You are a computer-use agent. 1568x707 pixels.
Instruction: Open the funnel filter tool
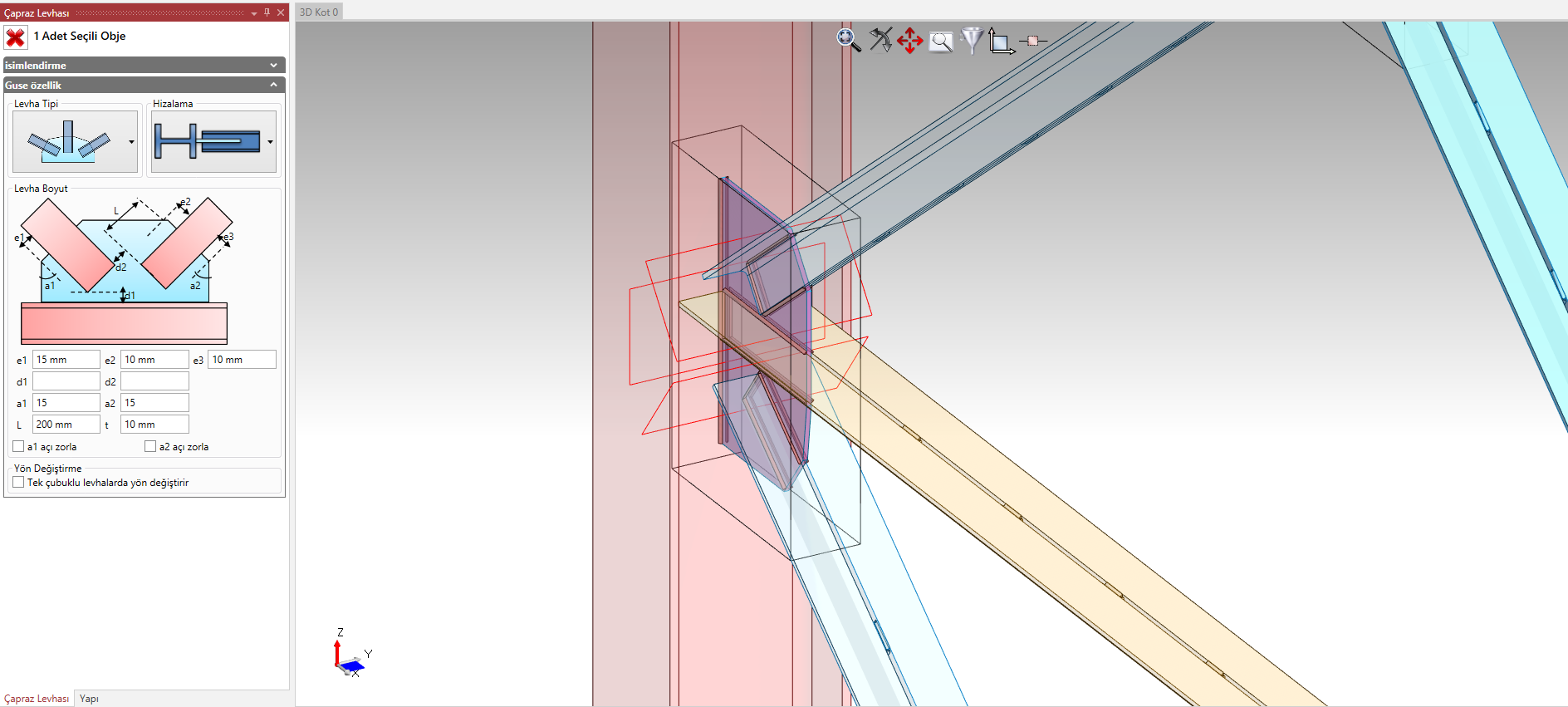pos(972,40)
